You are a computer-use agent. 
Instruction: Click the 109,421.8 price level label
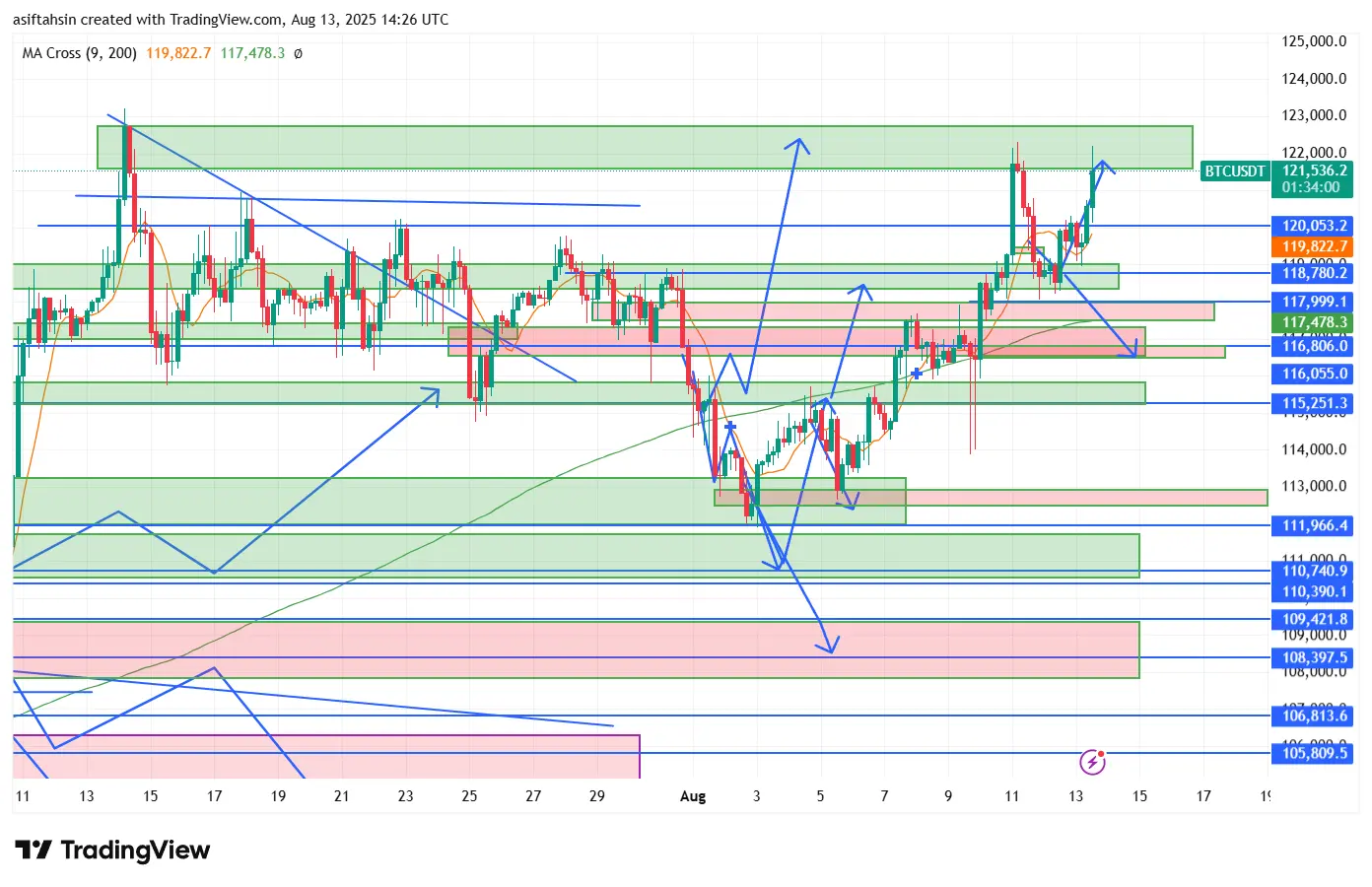tap(1314, 619)
